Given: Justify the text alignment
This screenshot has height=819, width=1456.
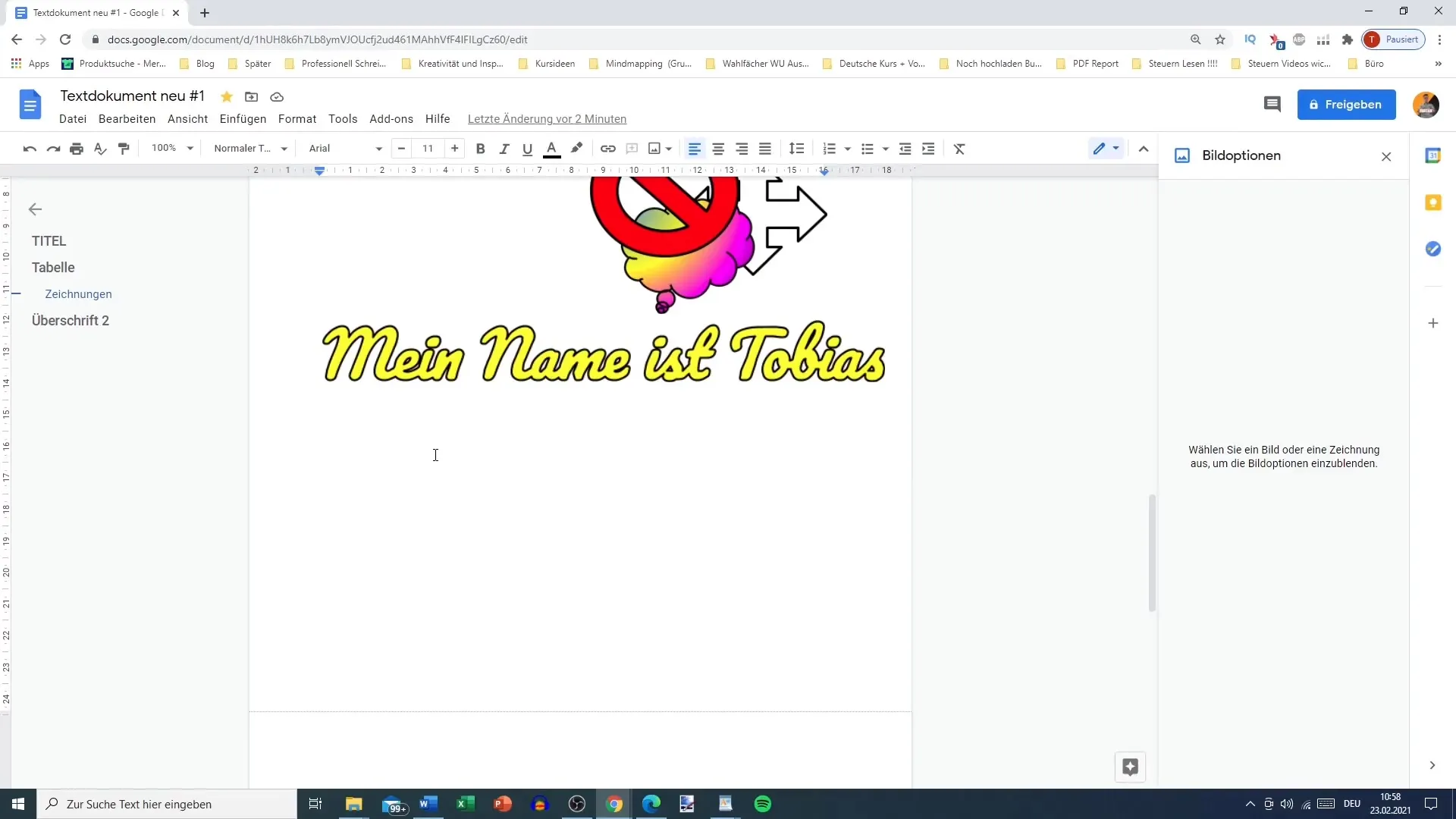Looking at the screenshot, I should [x=765, y=149].
